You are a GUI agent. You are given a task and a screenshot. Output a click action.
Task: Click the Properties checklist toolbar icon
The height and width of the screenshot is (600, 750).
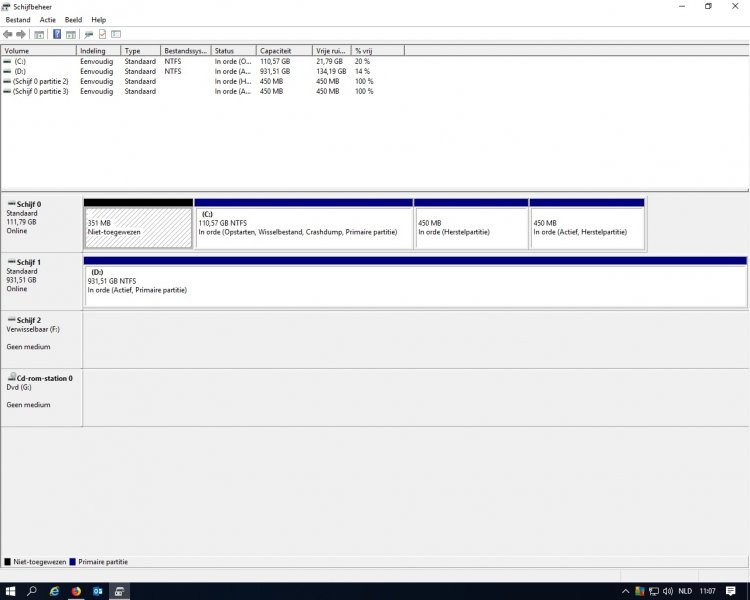[102, 34]
